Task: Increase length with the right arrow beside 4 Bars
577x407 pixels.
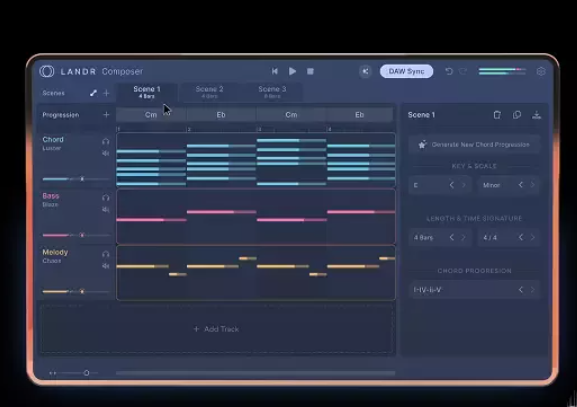Action: (x=464, y=237)
